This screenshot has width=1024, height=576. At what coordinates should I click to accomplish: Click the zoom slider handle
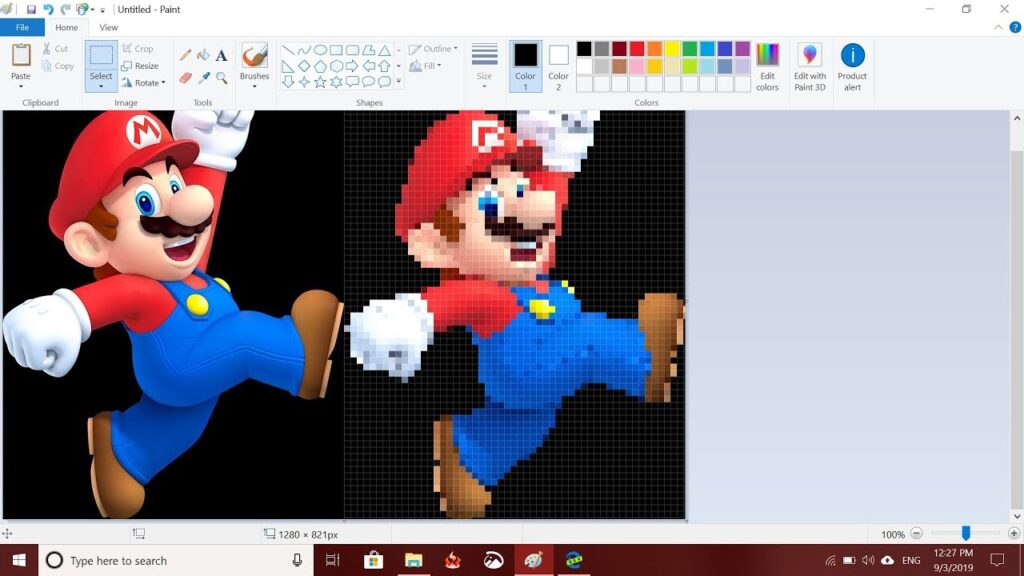coord(965,534)
